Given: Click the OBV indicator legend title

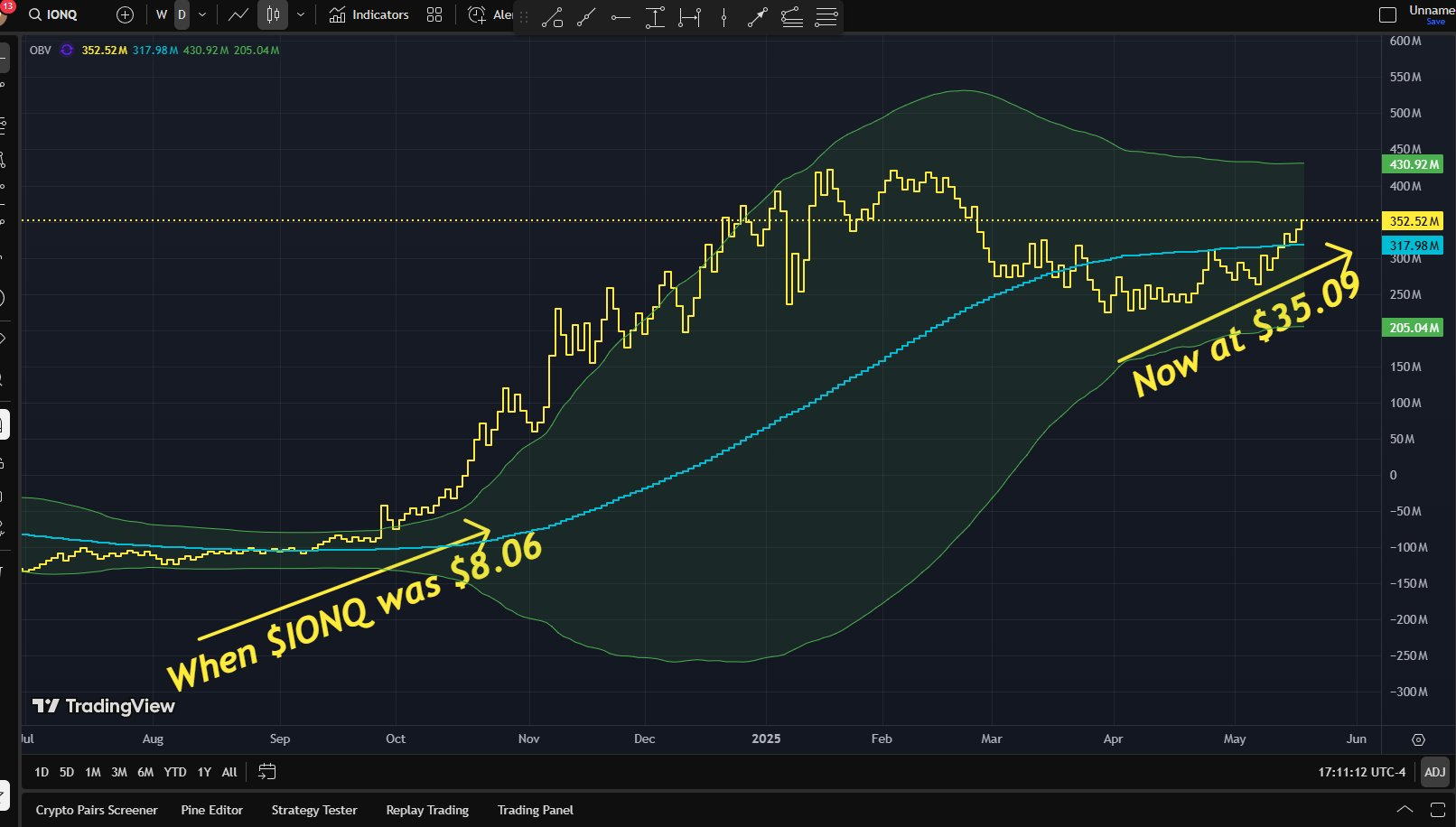Looking at the screenshot, I should 41,51.
